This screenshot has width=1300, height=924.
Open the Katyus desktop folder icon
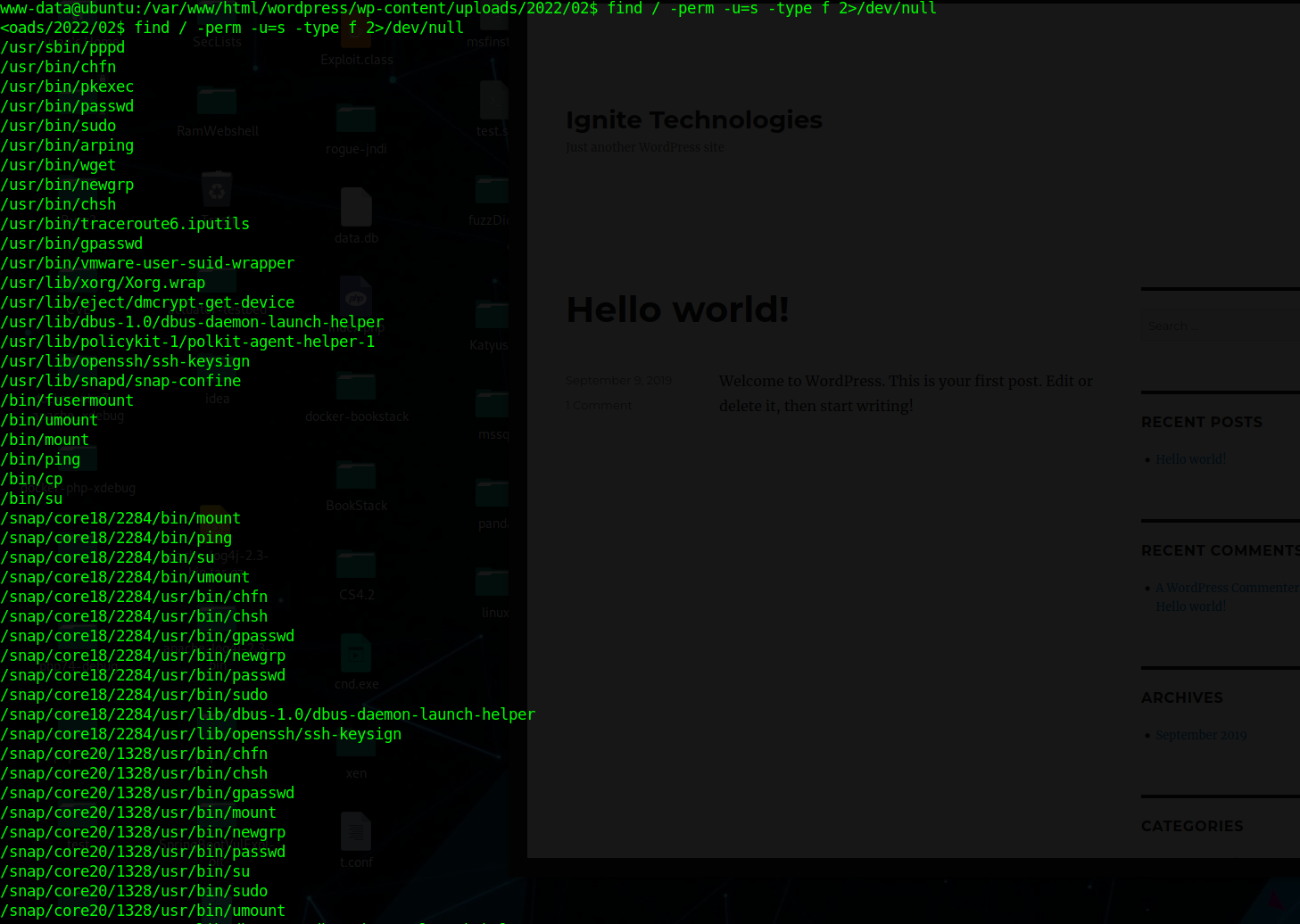coord(491,316)
